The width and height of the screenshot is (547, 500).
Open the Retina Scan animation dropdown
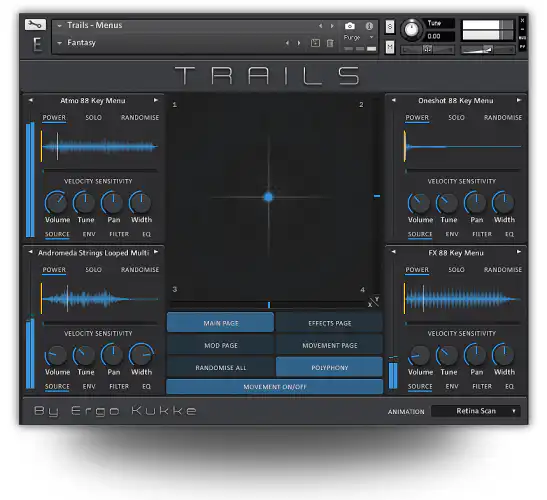[476, 411]
